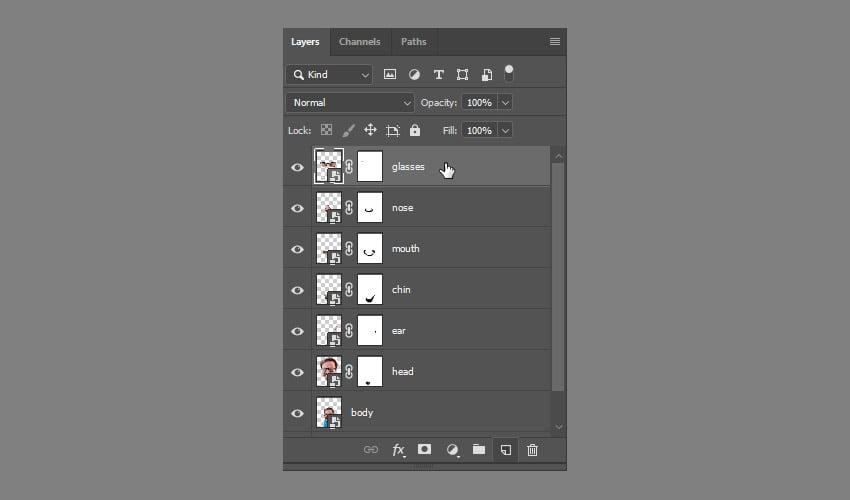Viewport: 850px width, 500px height.
Task: Unlink mask from head layer
Action: [x=349, y=371]
